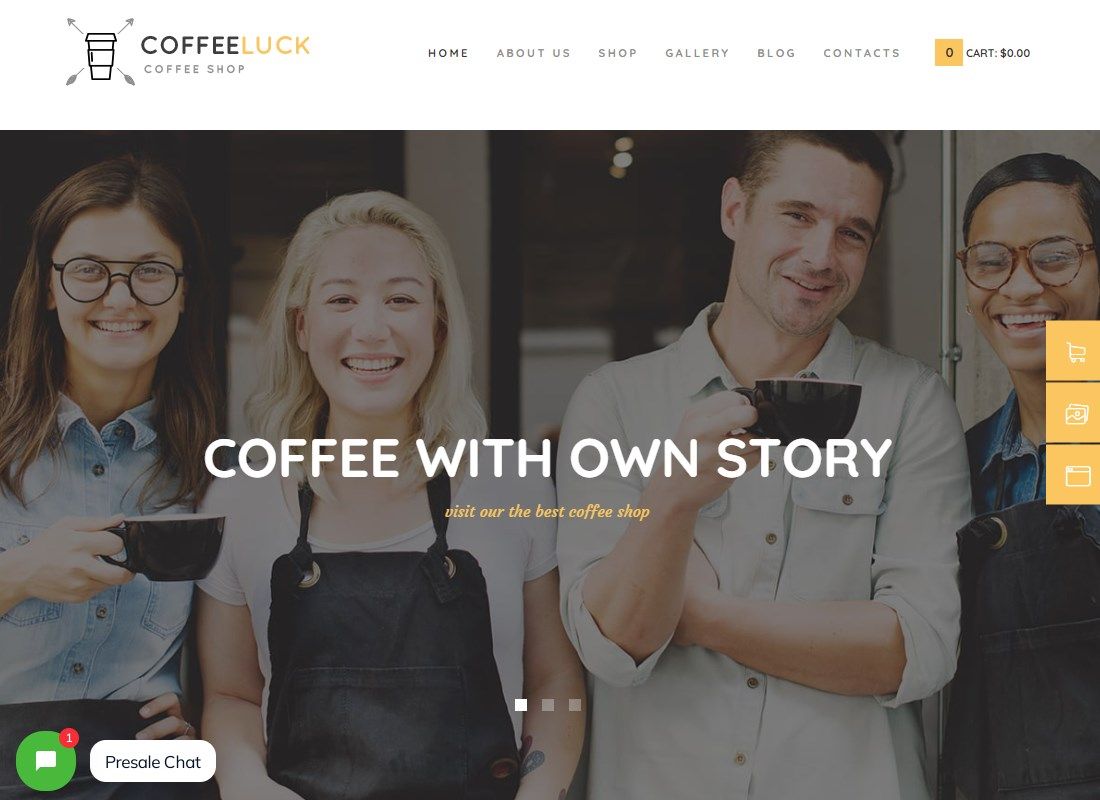Open the Gallery menu item
This screenshot has width=1100, height=800.
(x=697, y=53)
